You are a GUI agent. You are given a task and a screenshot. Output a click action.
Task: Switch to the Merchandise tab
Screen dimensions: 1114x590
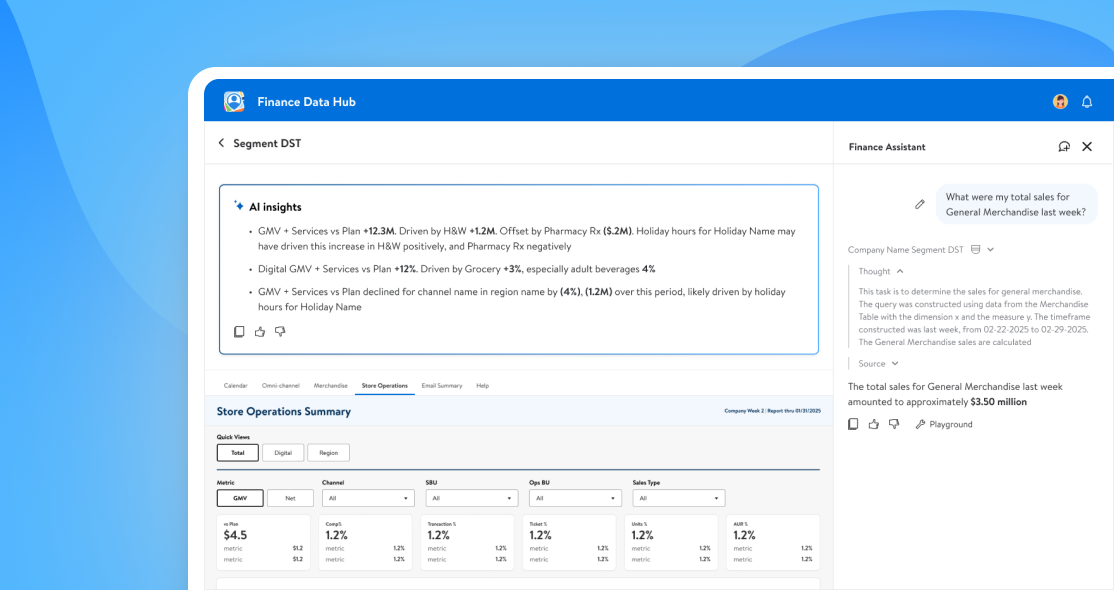pos(331,385)
